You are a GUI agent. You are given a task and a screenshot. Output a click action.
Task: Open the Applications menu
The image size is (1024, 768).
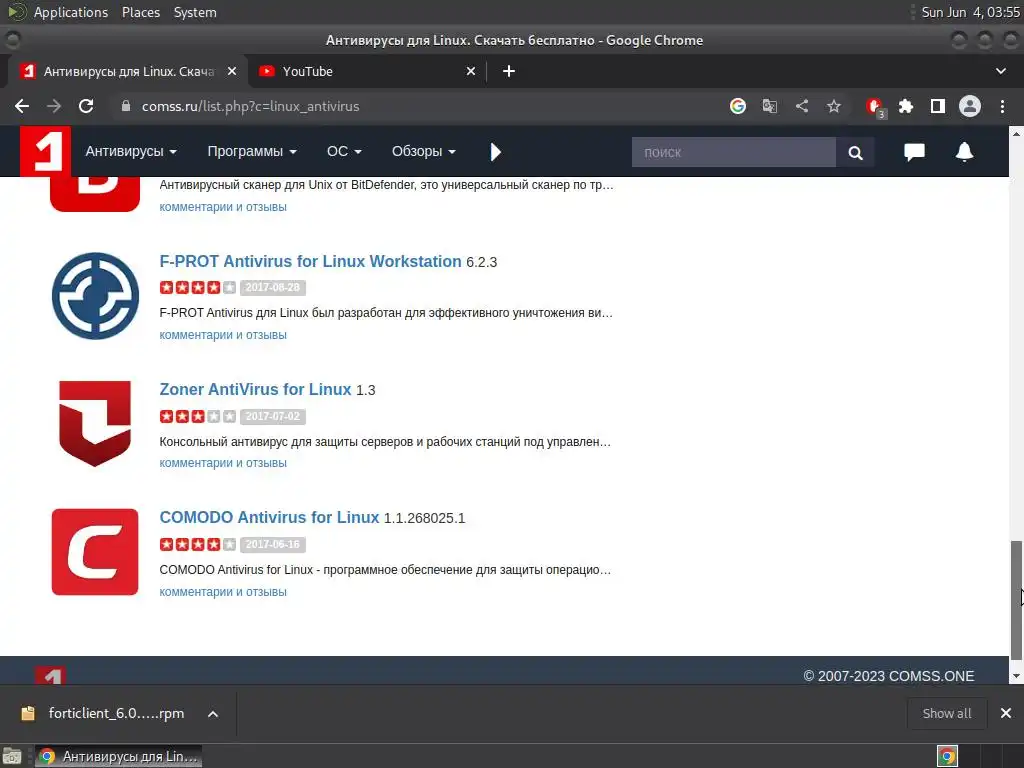click(71, 12)
